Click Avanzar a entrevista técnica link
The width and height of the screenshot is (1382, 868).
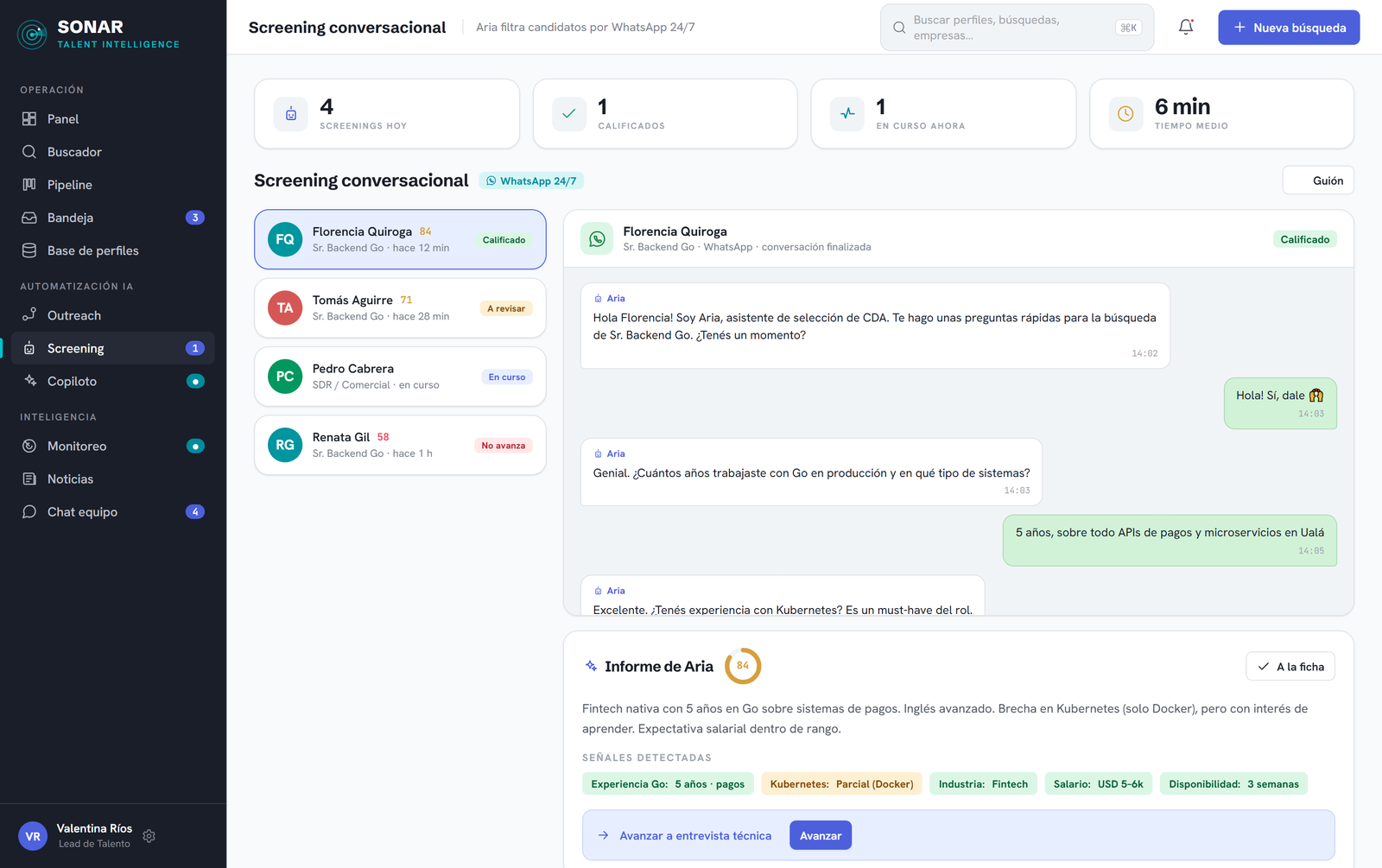[695, 836]
